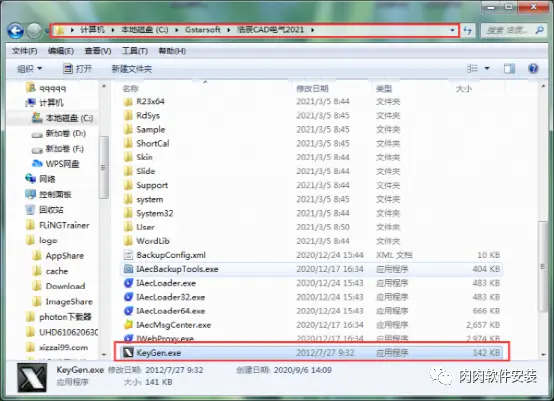Select the User folder name
The width and height of the screenshot is (554, 401).
[145, 227]
